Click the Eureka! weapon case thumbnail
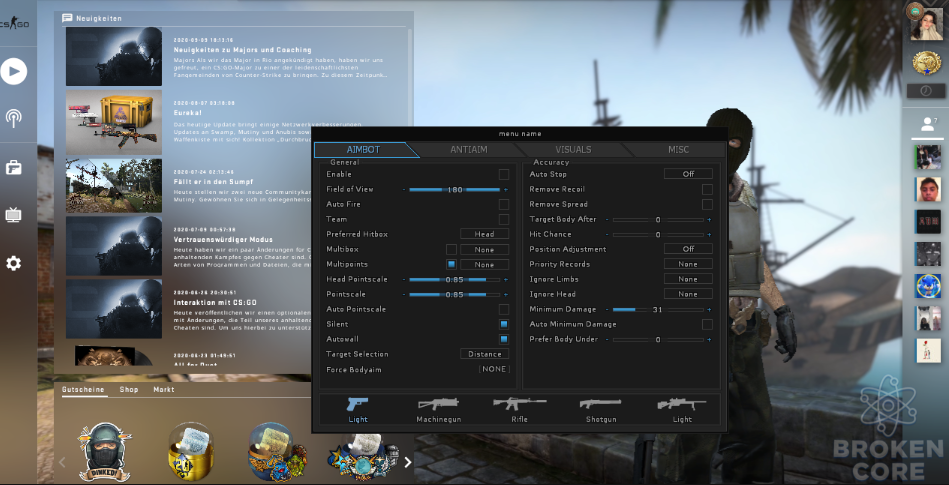Image resolution: width=949 pixels, height=485 pixels. click(x=114, y=121)
